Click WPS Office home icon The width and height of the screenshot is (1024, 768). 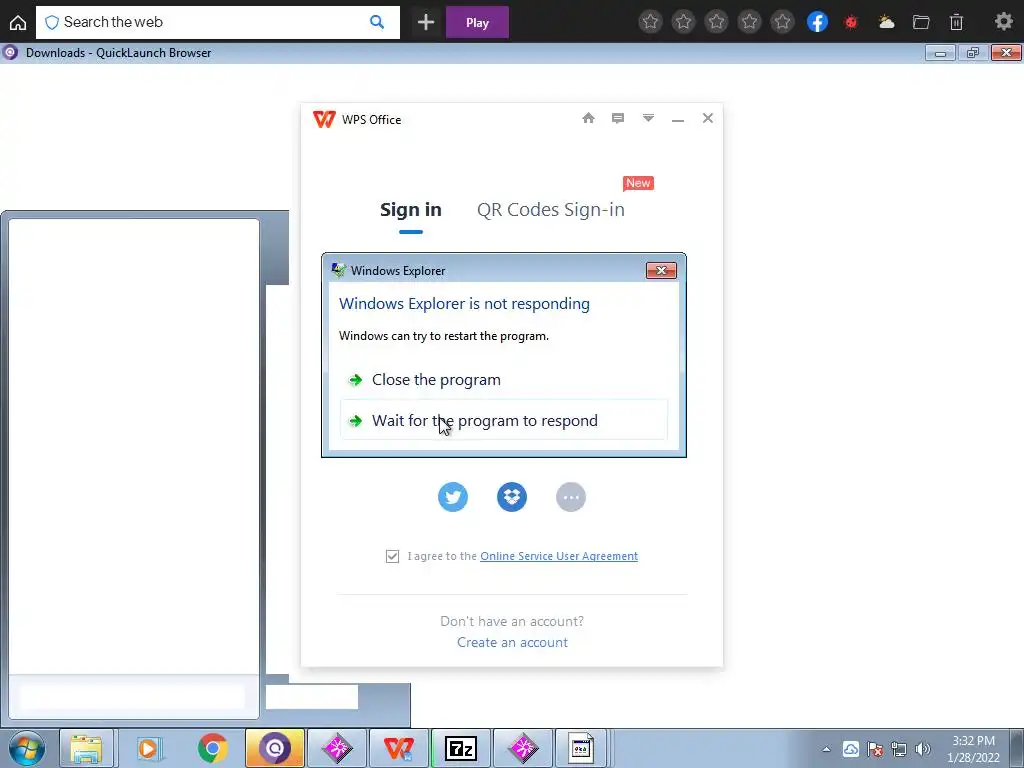click(x=588, y=118)
